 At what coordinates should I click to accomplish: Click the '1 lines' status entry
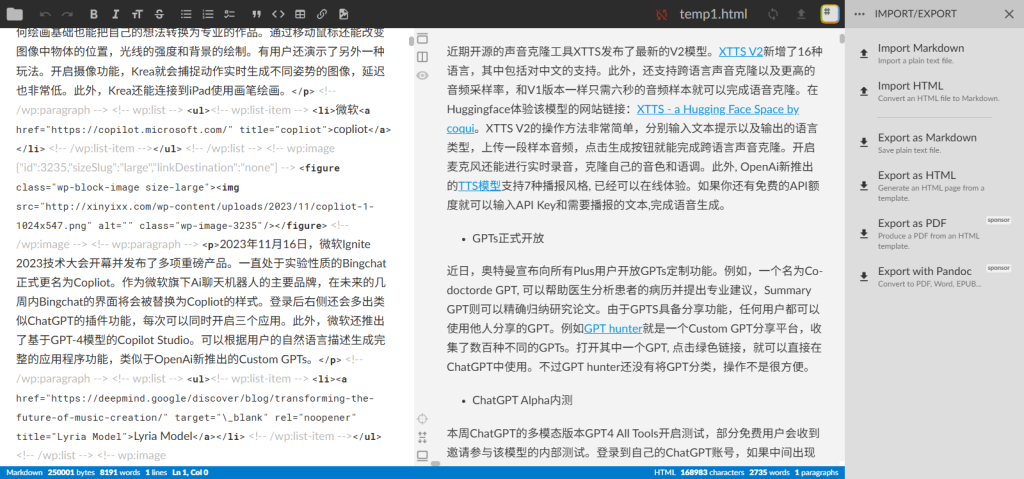coord(156,472)
